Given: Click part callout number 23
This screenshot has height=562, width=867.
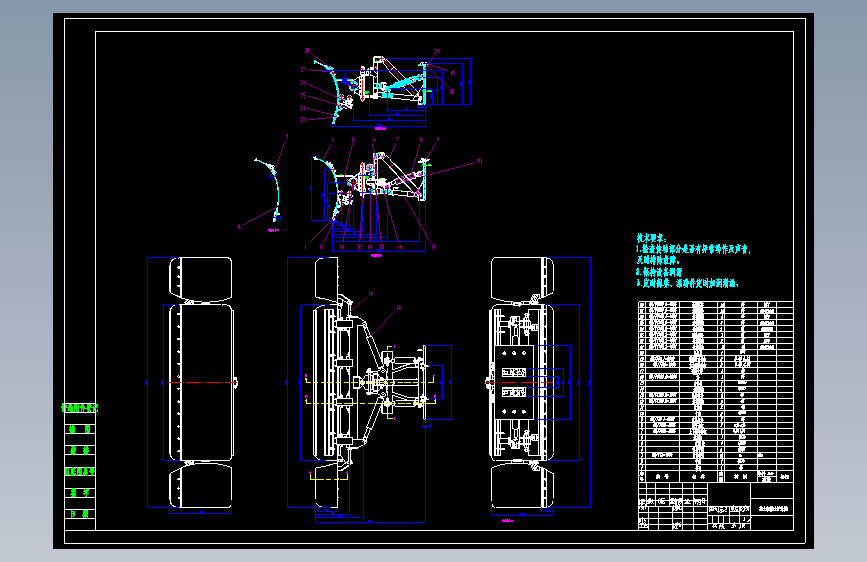Looking at the screenshot, I should tap(303, 119).
